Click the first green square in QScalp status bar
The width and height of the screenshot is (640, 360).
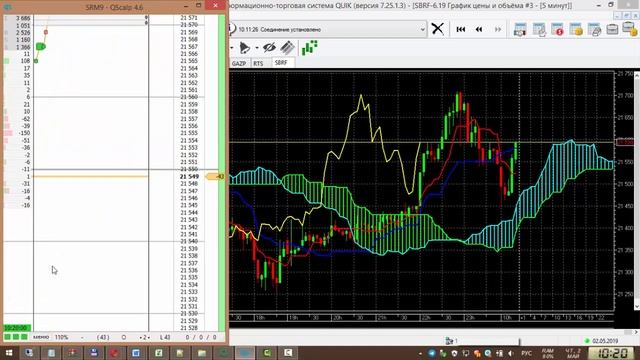pyautogui.click(x=7, y=337)
